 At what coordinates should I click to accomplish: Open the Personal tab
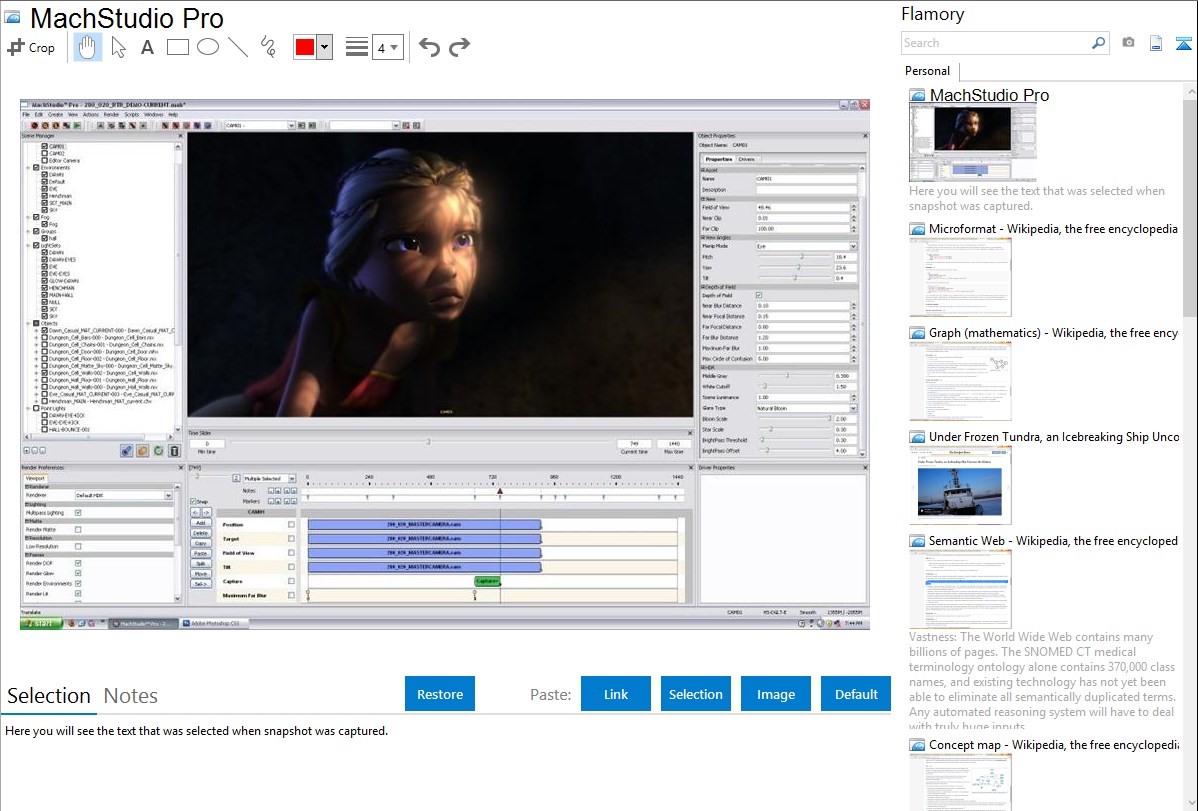tap(927, 71)
